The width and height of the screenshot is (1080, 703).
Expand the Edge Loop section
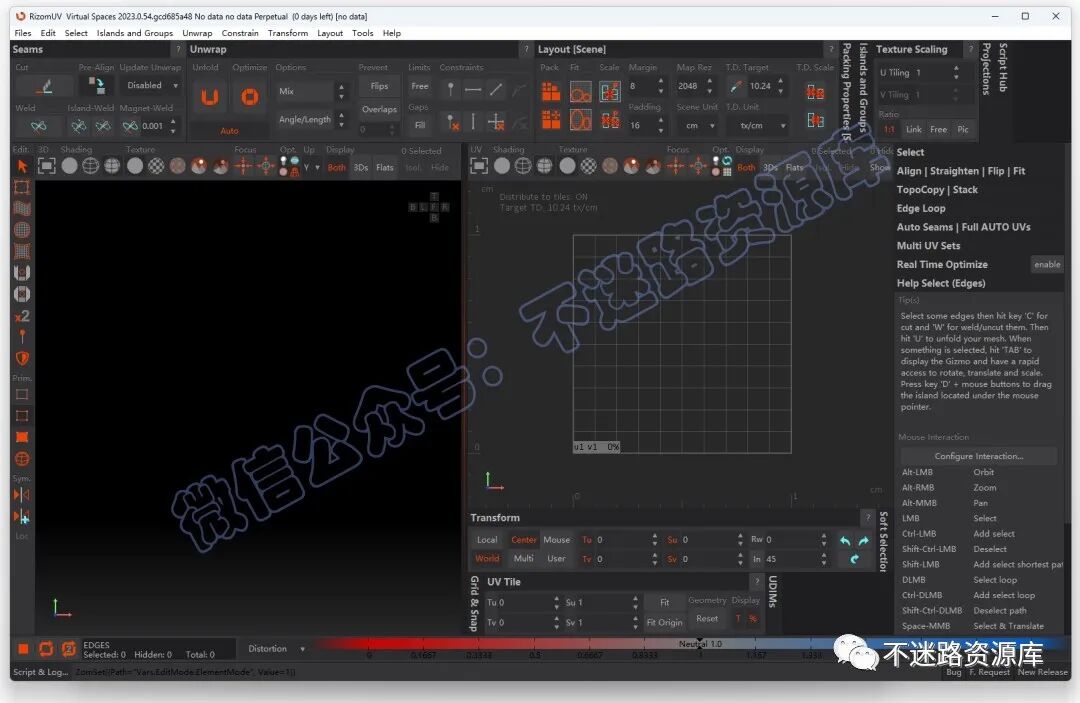click(921, 209)
